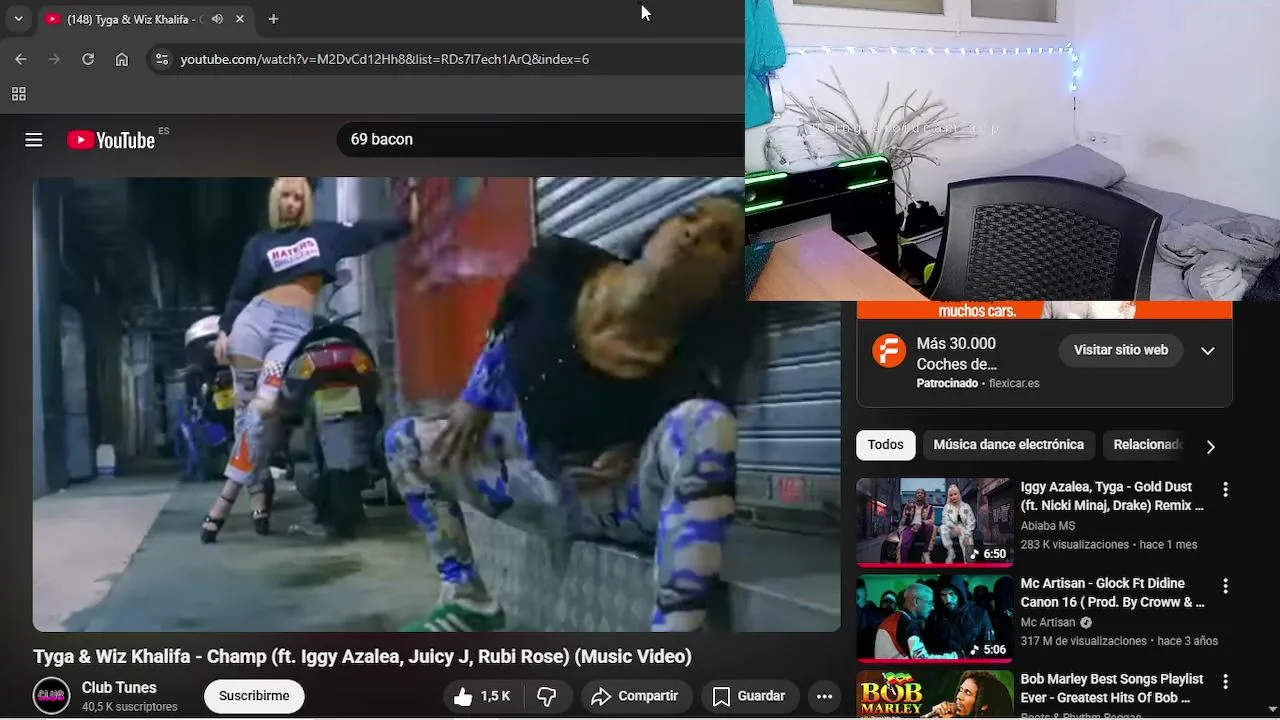Expand the flexicar ad chevron

1208,351
